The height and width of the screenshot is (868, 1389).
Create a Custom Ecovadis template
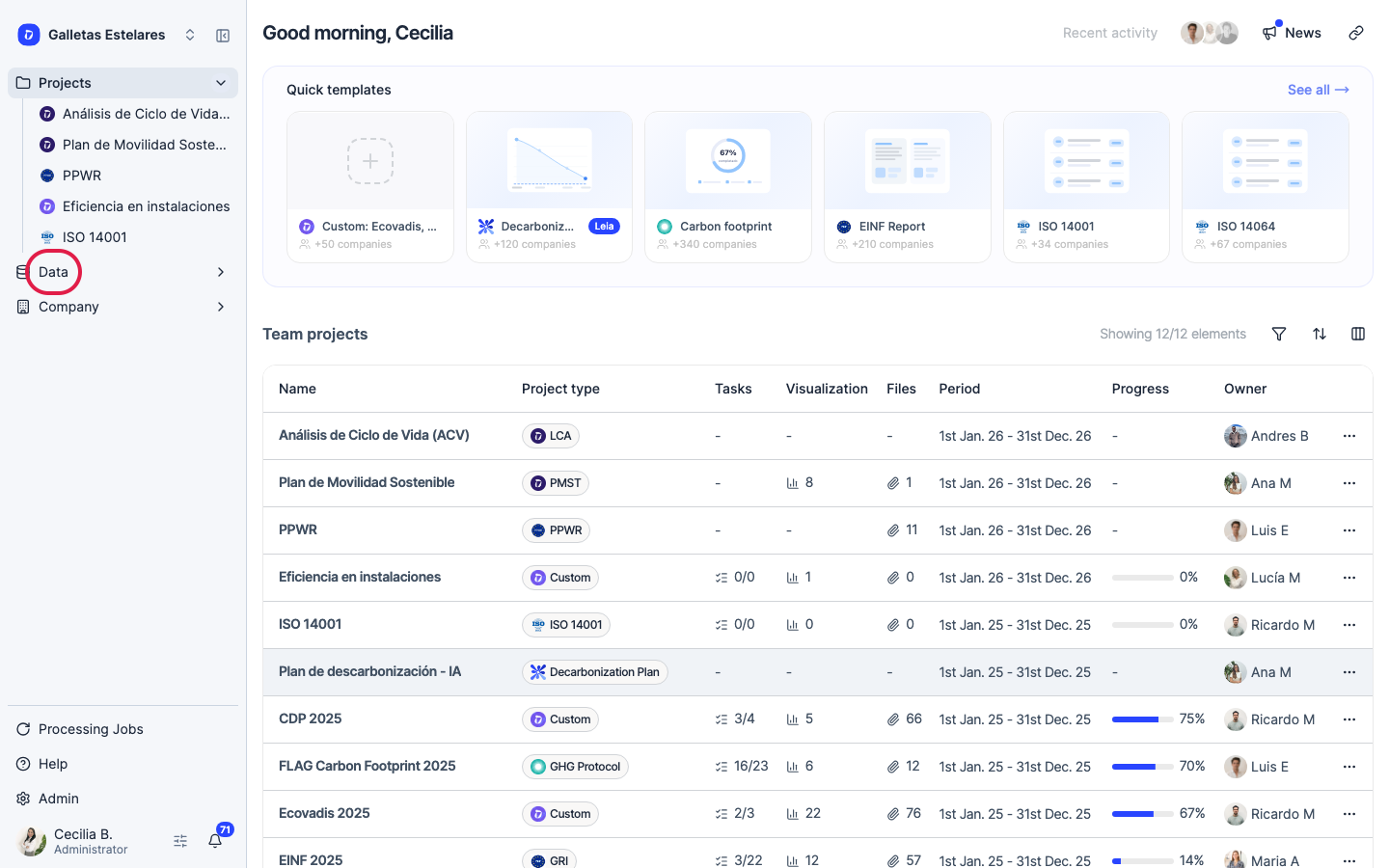[370, 187]
